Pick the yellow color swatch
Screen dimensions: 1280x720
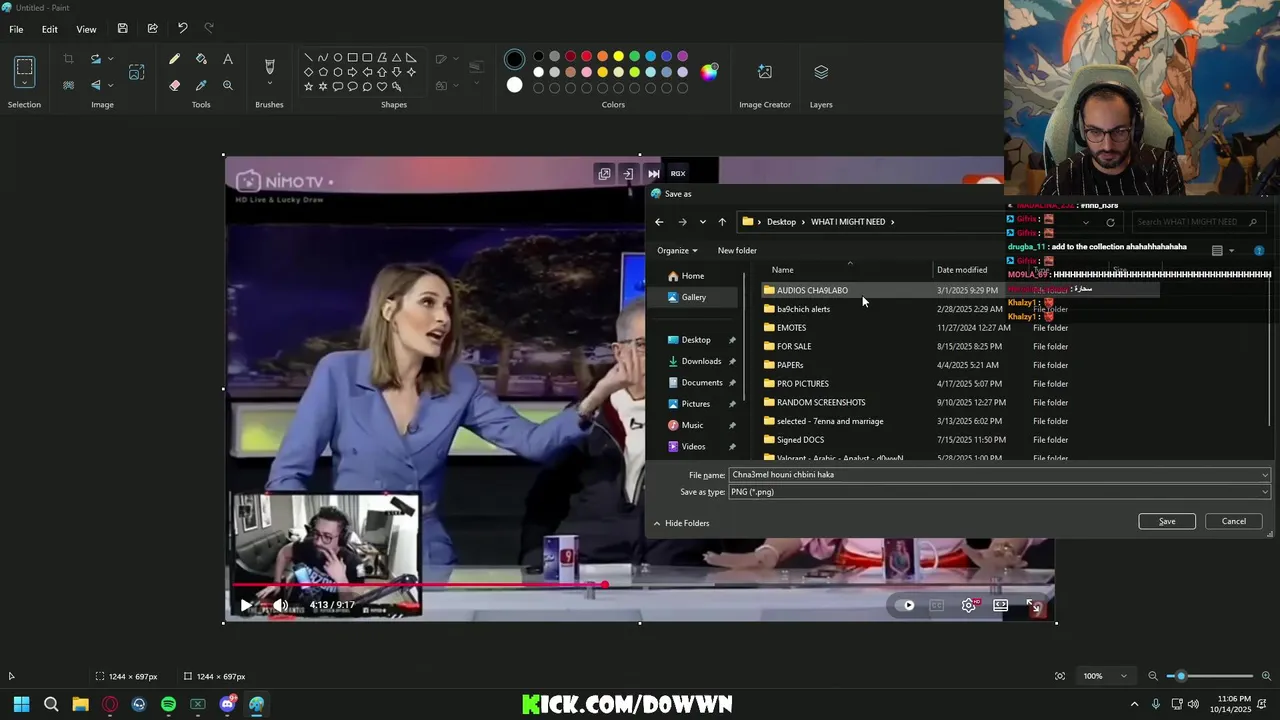point(618,56)
